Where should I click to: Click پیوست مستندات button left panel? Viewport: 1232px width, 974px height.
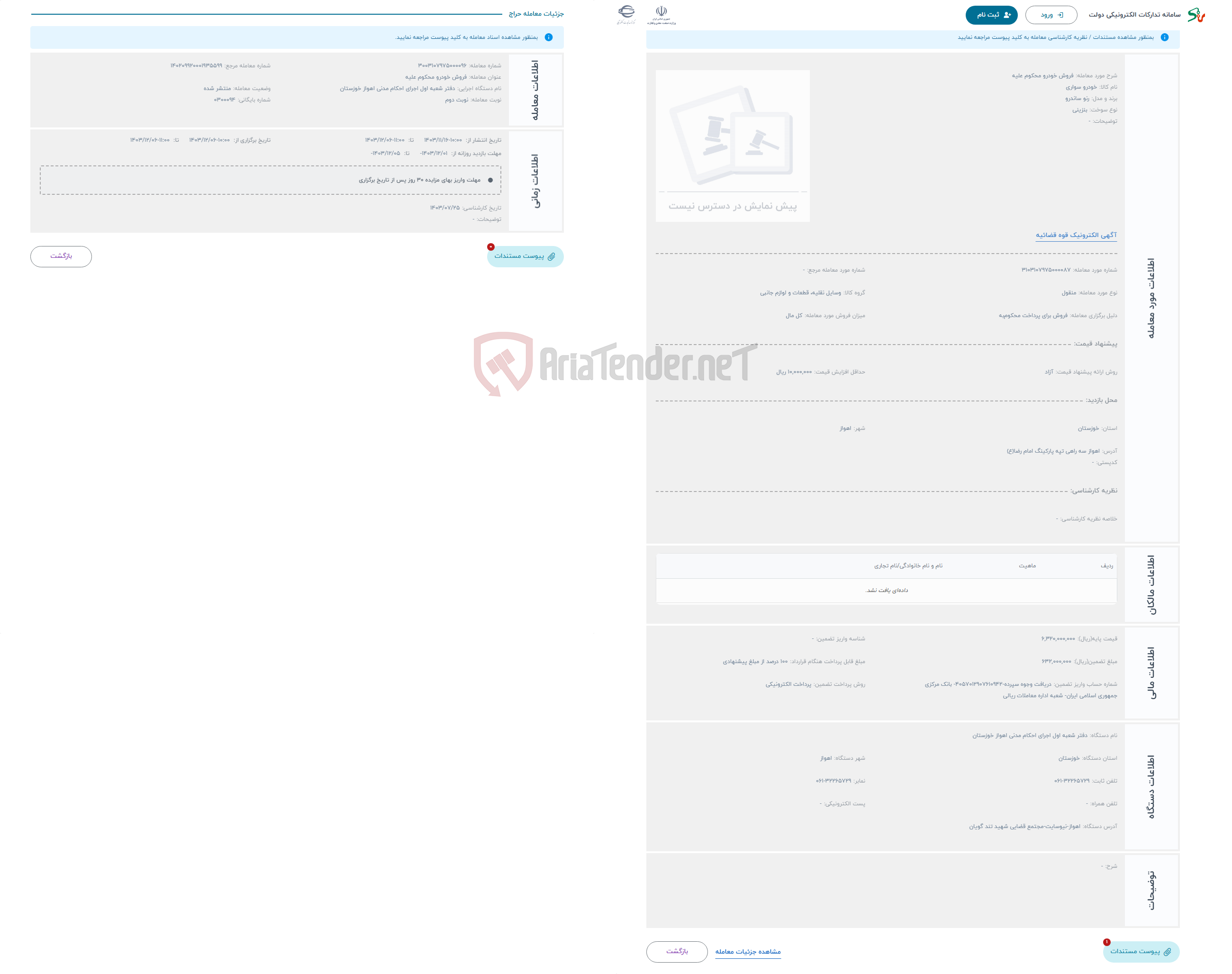click(x=524, y=255)
